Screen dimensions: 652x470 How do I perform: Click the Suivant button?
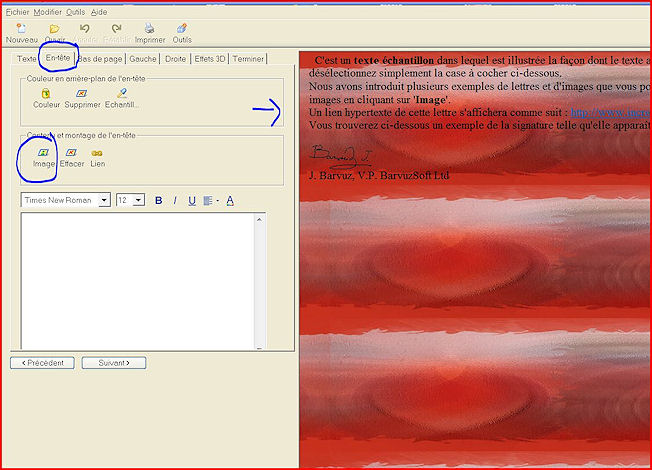tap(114, 363)
